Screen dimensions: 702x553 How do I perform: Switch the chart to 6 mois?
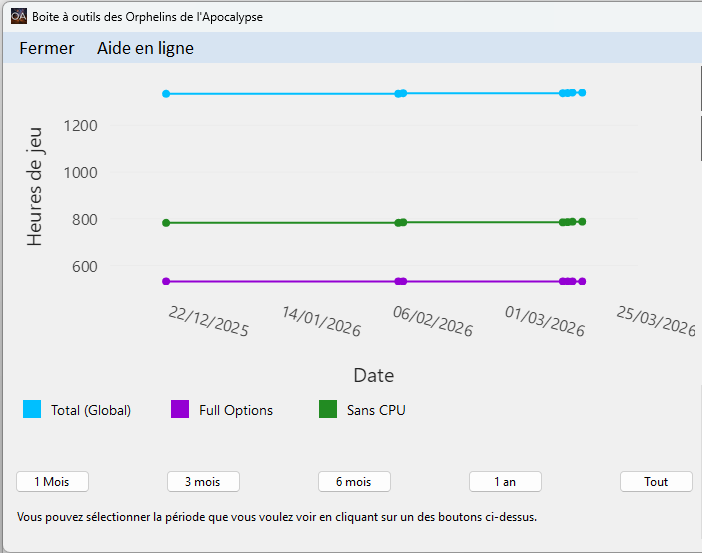[x=354, y=482]
